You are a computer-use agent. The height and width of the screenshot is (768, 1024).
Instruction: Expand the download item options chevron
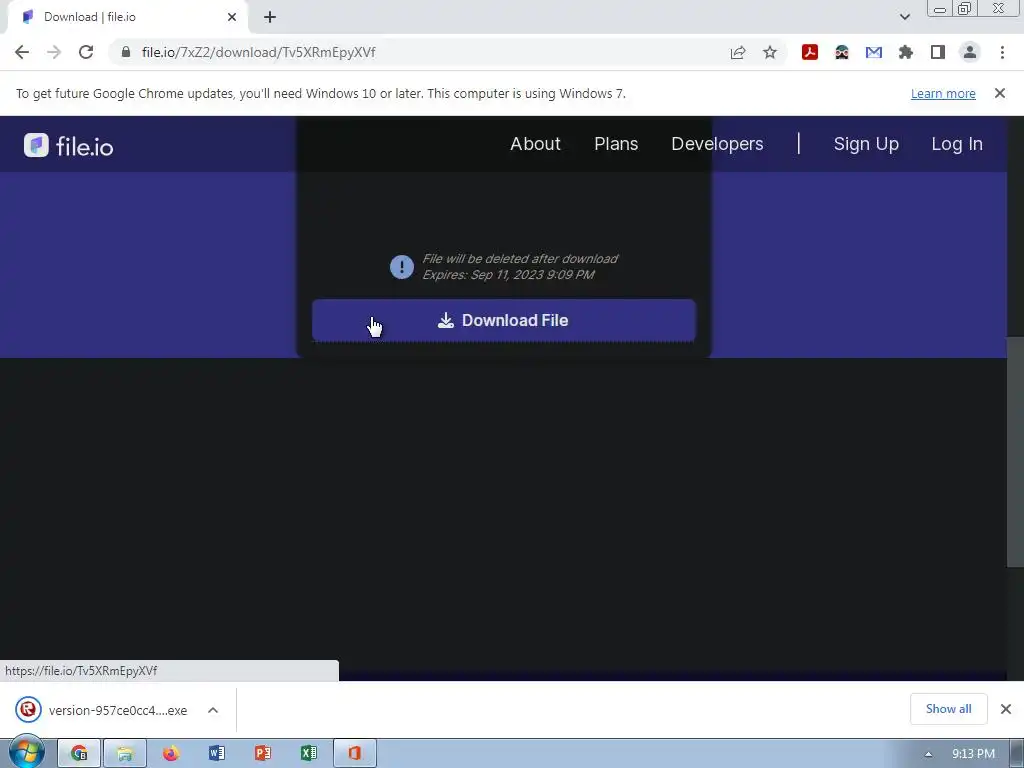pyautogui.click(x=213, y=710)
